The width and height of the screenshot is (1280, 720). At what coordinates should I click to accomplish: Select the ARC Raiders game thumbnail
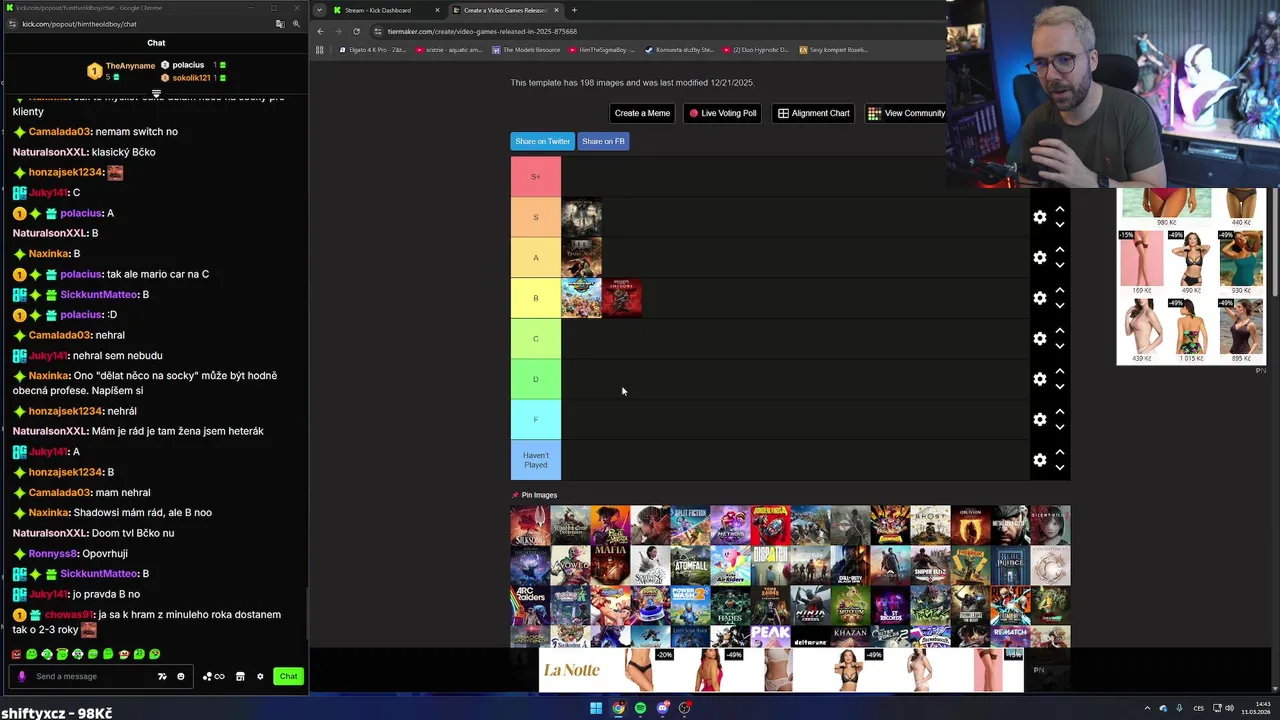tap(530, 605)
